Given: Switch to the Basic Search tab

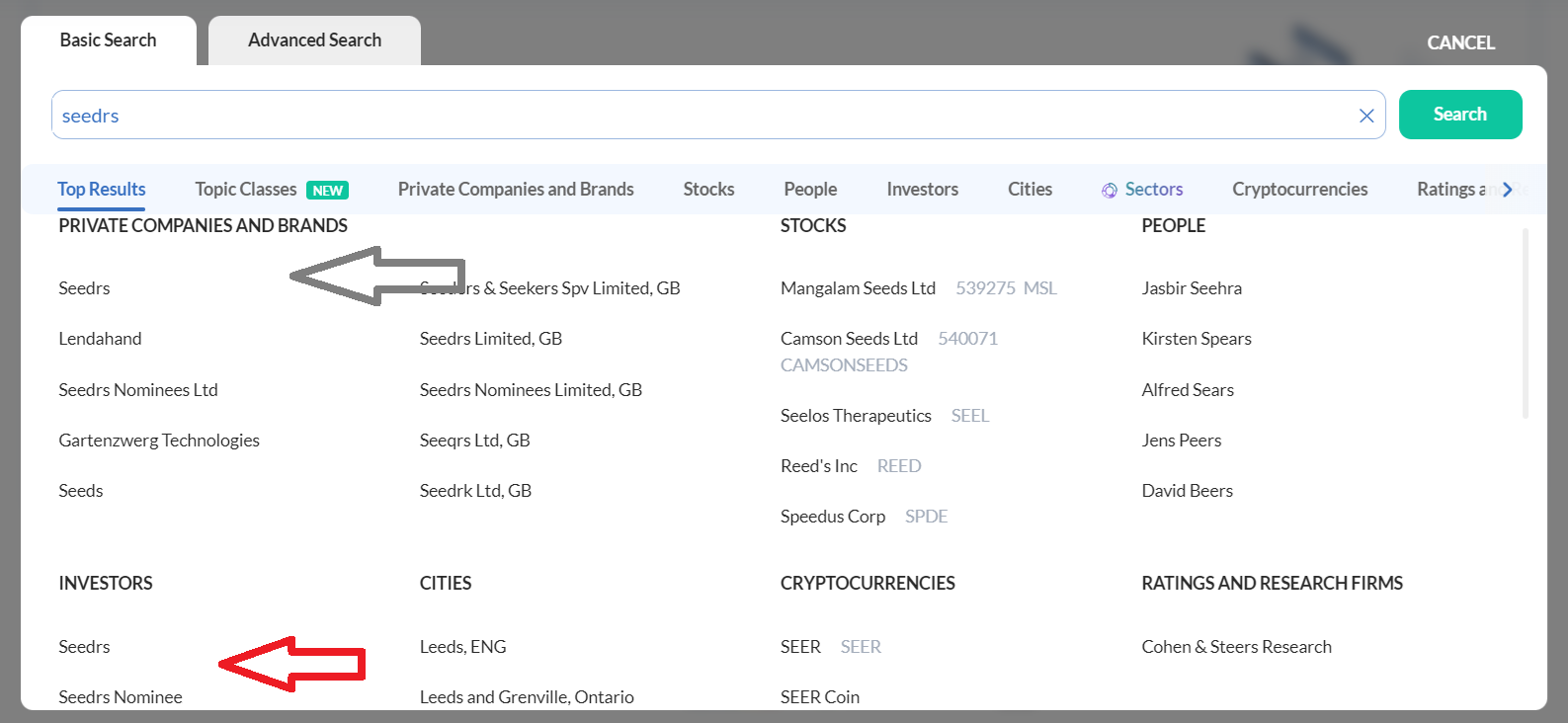Looking at the screenshot, I should [109, 40].
